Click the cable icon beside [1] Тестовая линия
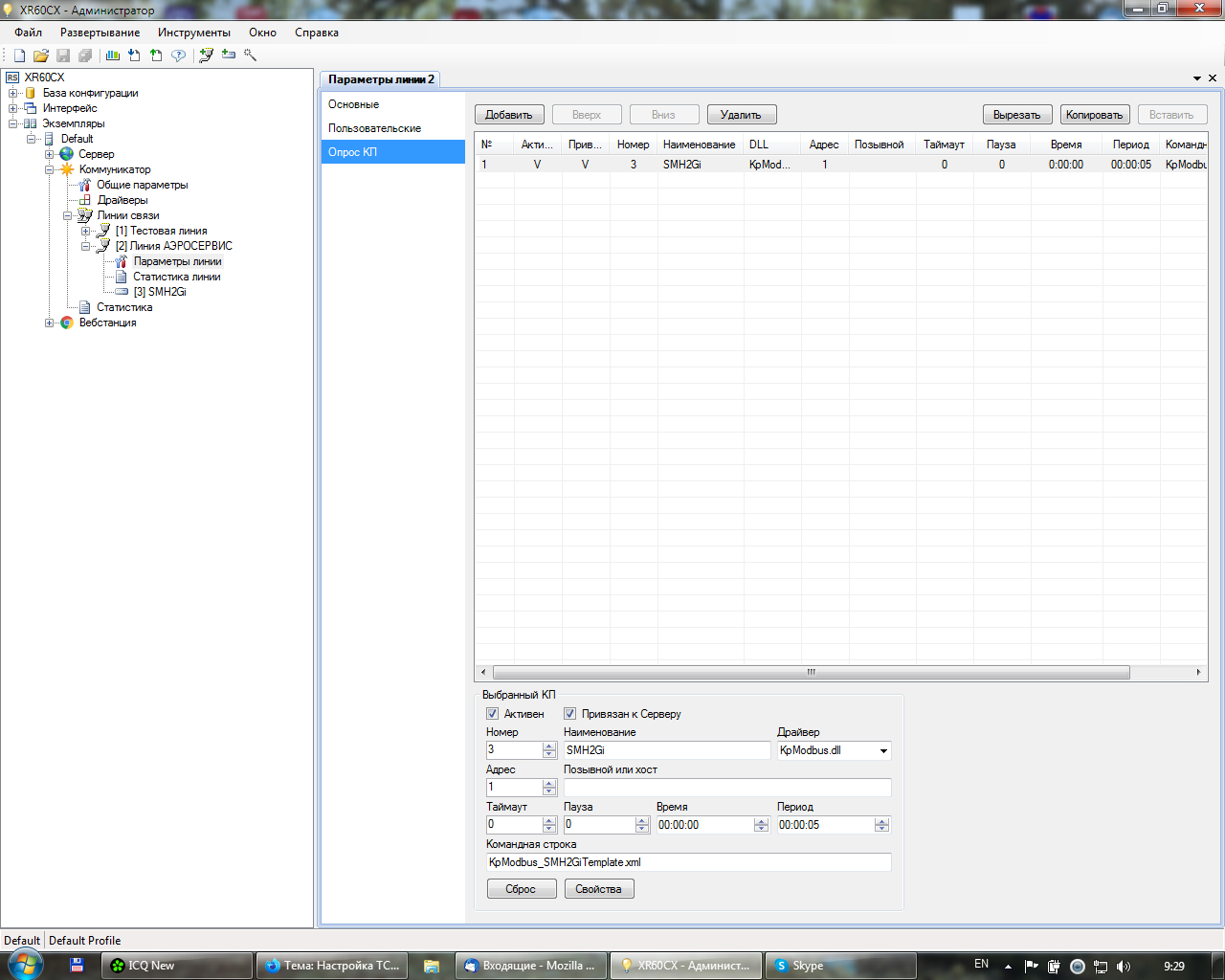The image size is (1225, 980). tap(103, 231)
